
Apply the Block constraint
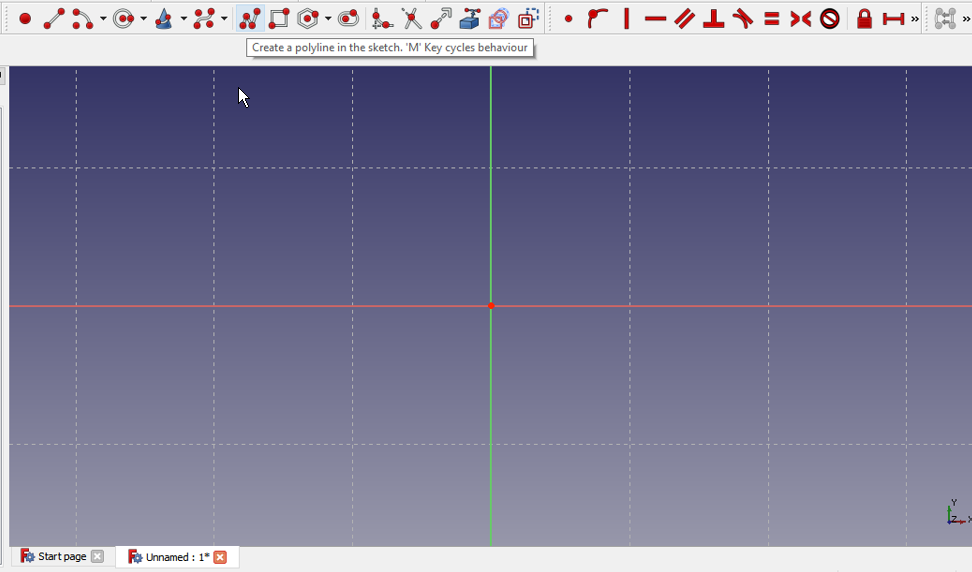[x=830, y=19]
